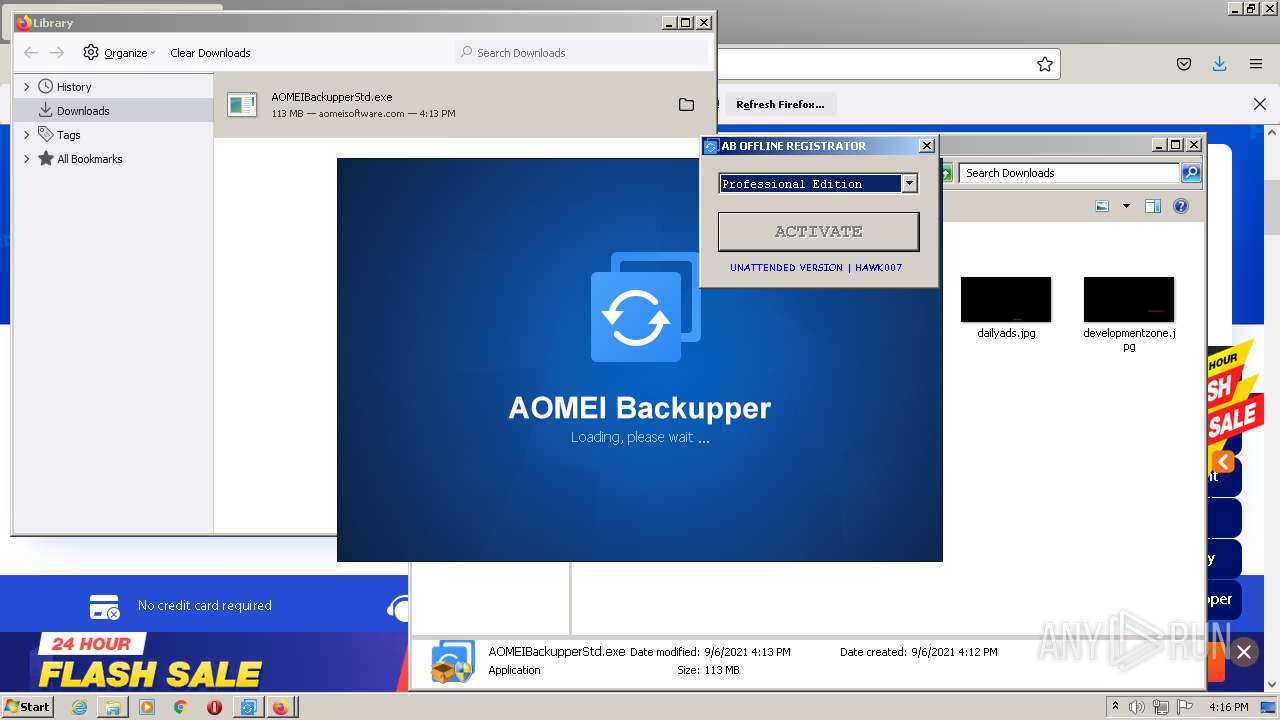Click the volume tray icon

pyautogui.click(x=1138, y=707)
